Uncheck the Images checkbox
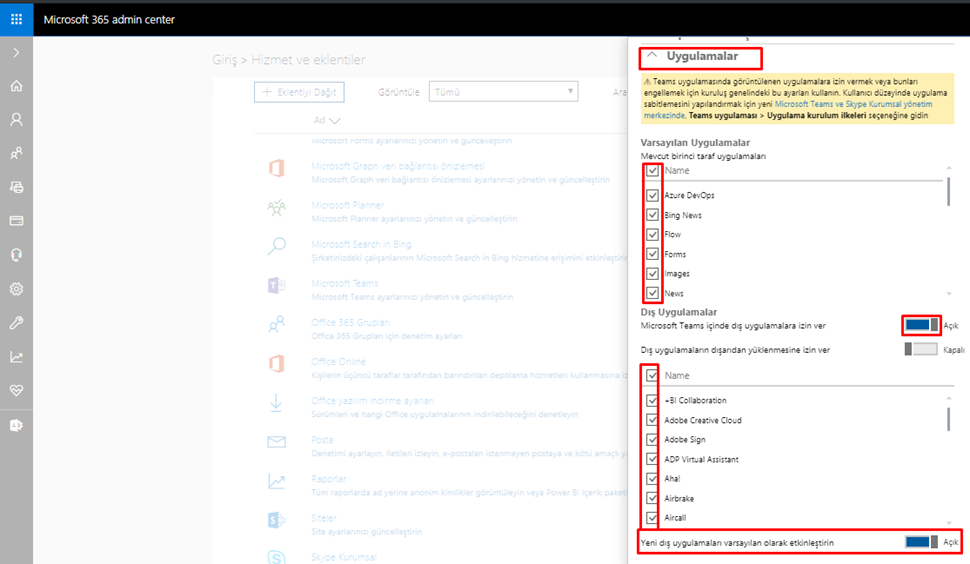970x564 pixels. (x=652, y=273)
